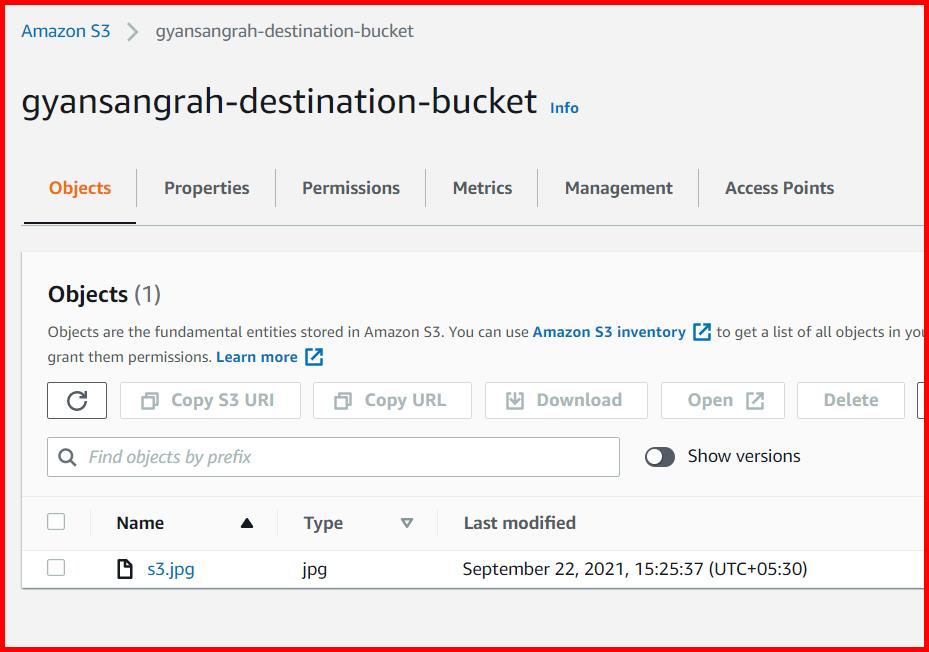Image resolution: width=929 pixels, height=652 pixels.
Task: Click the Download icon
Action: [516, 399]
